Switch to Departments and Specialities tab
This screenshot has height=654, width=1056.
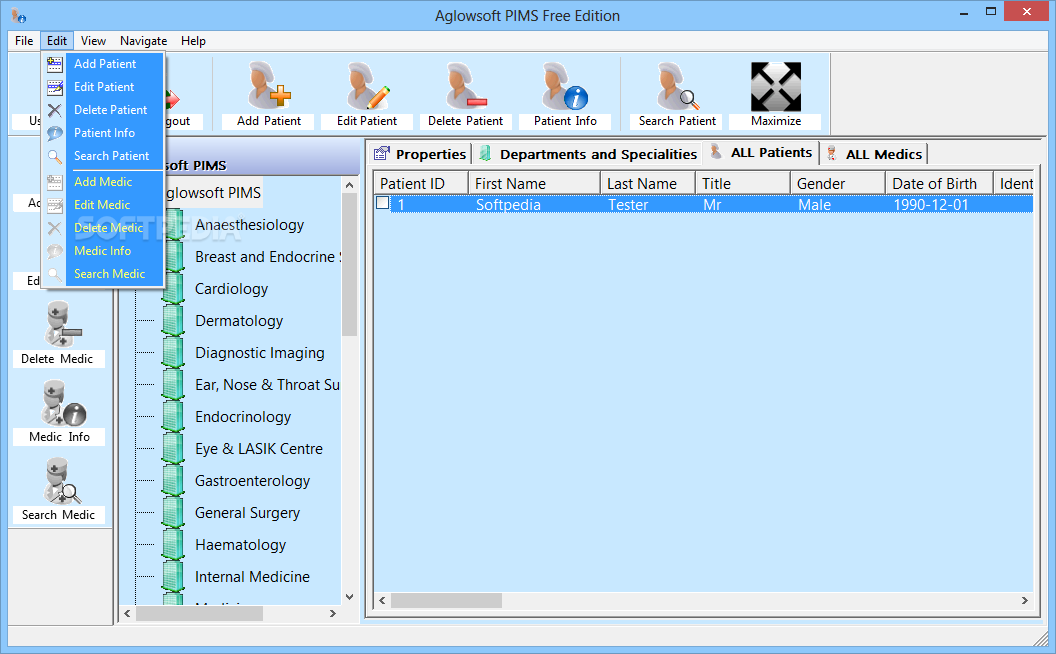(x=589, y=154)
